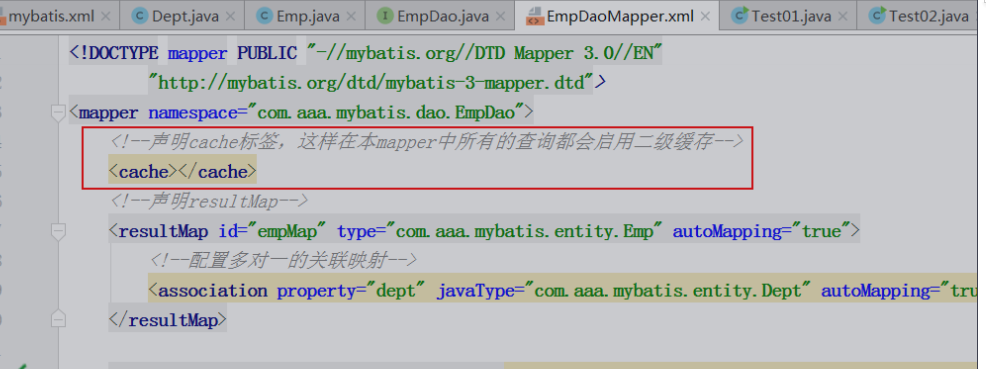Click the runnable class icon on Test01.java tab
The height and width of the screenshot is (369, 986).
coord(740,15)
